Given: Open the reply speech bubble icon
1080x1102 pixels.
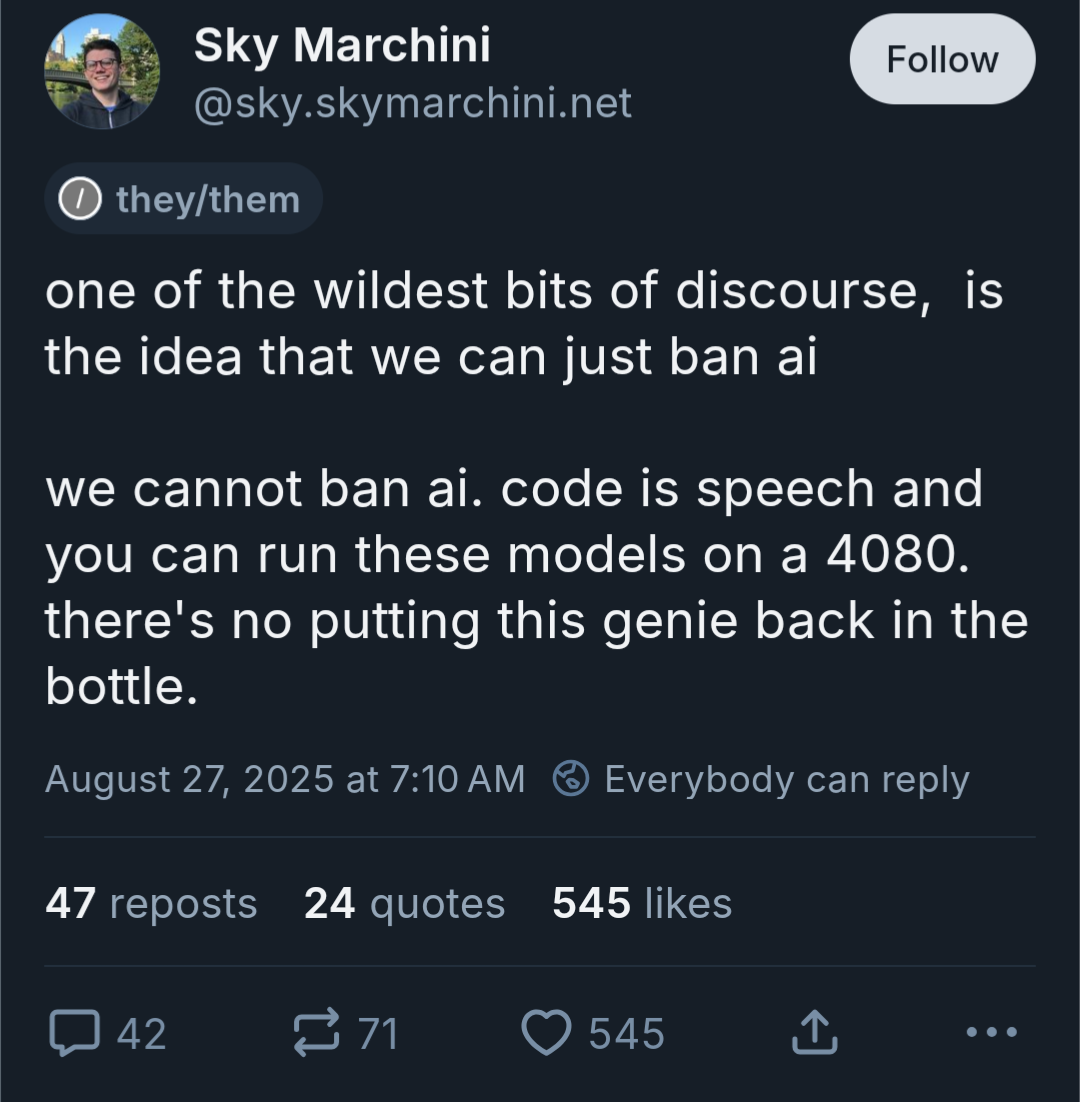Looking at the screenshot, I should pos(74,1032).
